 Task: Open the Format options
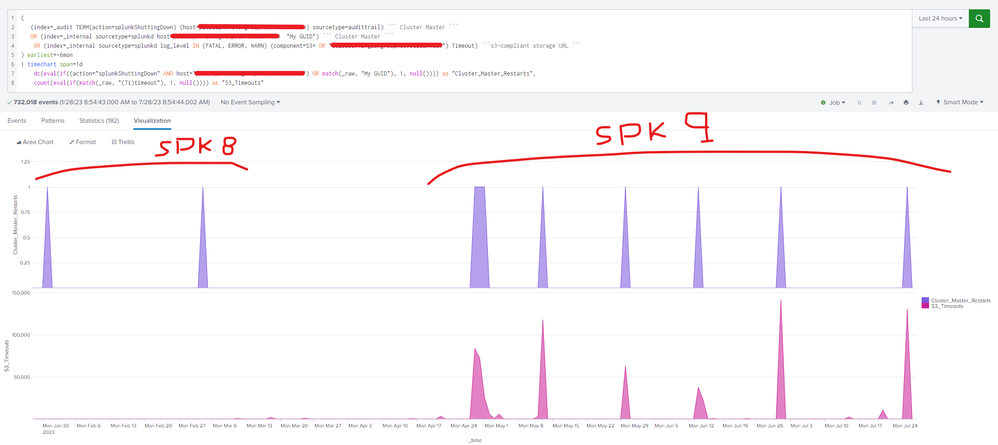click(83, 142)
